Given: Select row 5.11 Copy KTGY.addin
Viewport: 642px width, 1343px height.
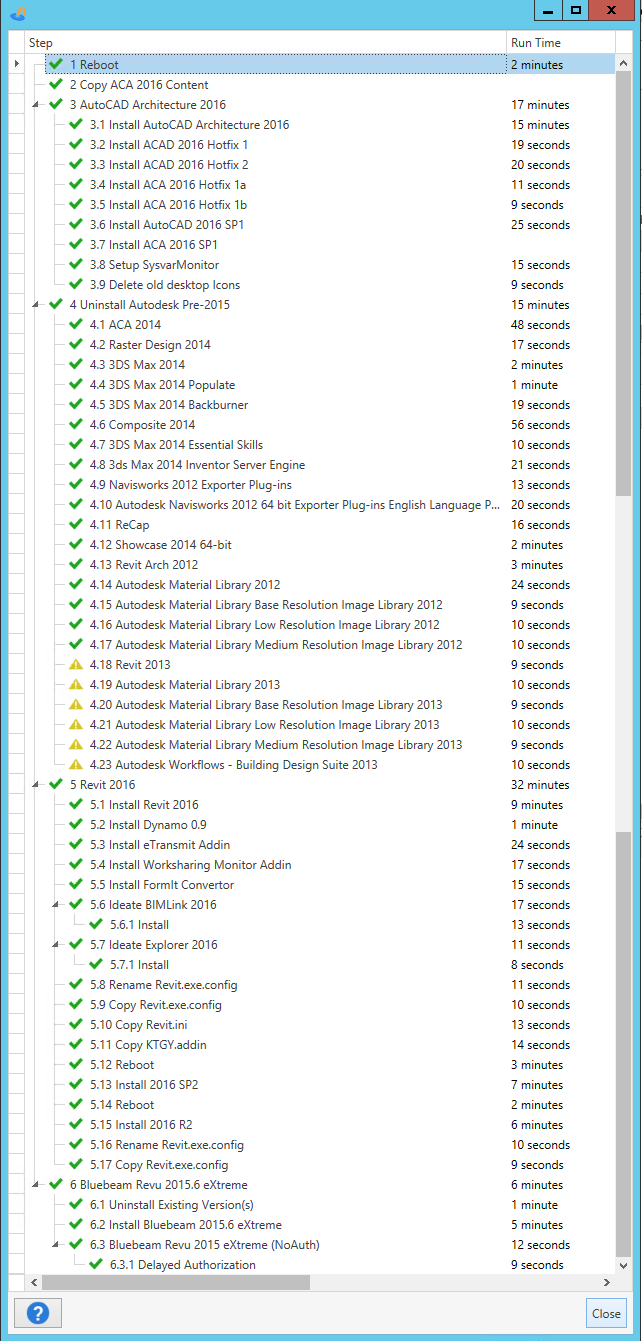Looking at the screenshot, I should click(320, 1045).
